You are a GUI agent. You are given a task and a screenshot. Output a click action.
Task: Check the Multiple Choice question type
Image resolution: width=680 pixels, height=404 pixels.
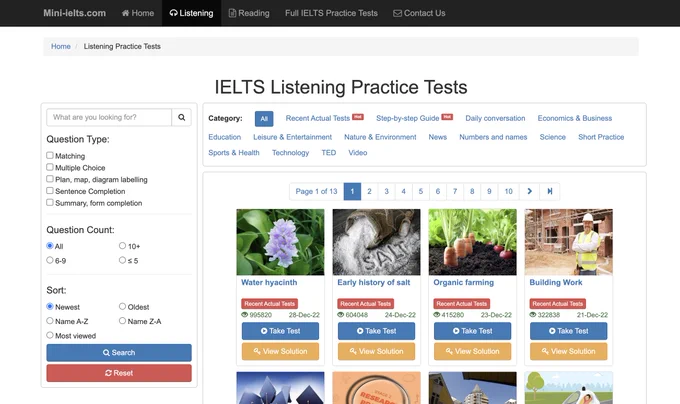pyautogui.click(x=50, y=167)
